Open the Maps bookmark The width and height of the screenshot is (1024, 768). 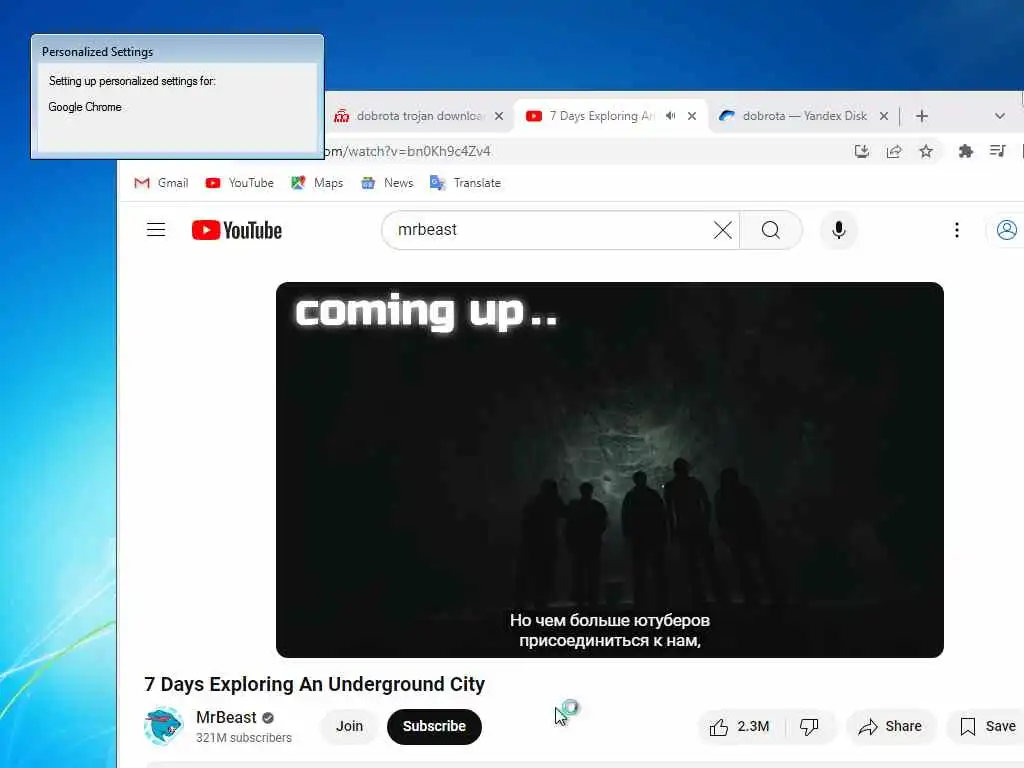(317, 183)
